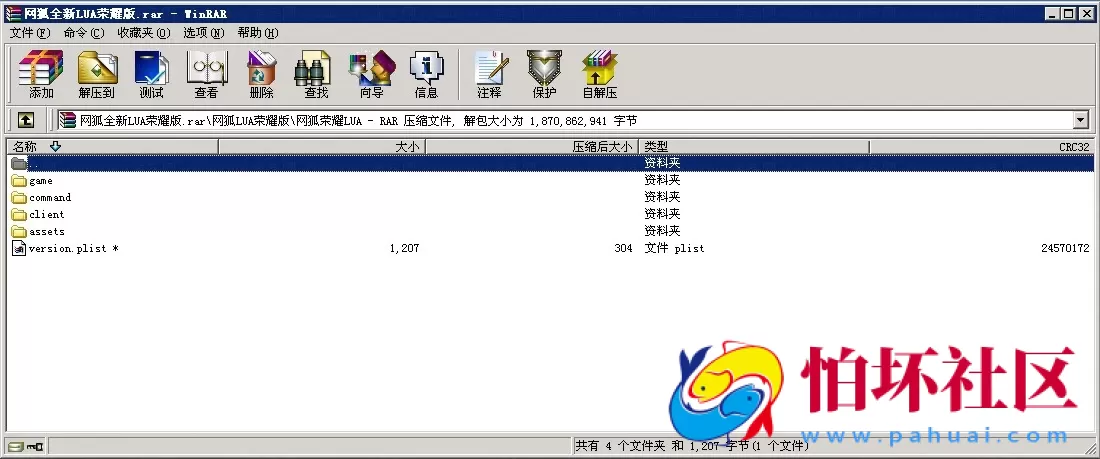Click packed size value 304
Screen dimensions: 1100x459
[623, 248]
